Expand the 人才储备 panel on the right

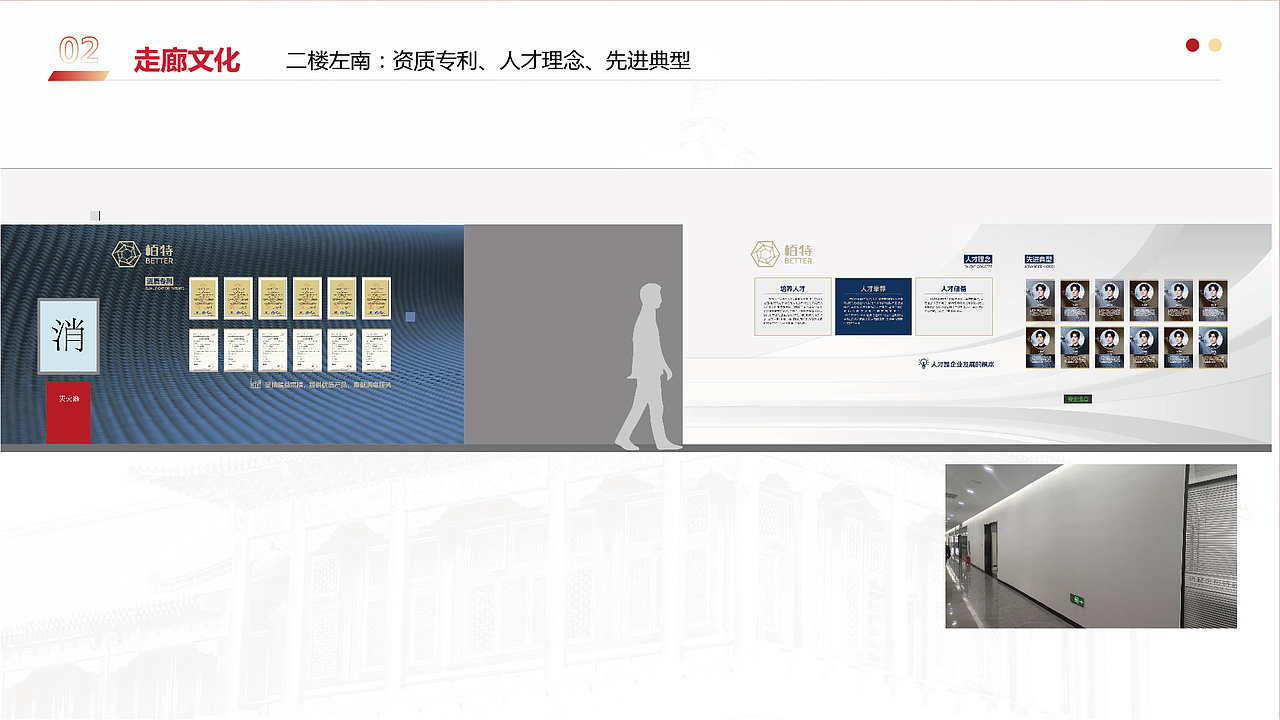[954, 306]
